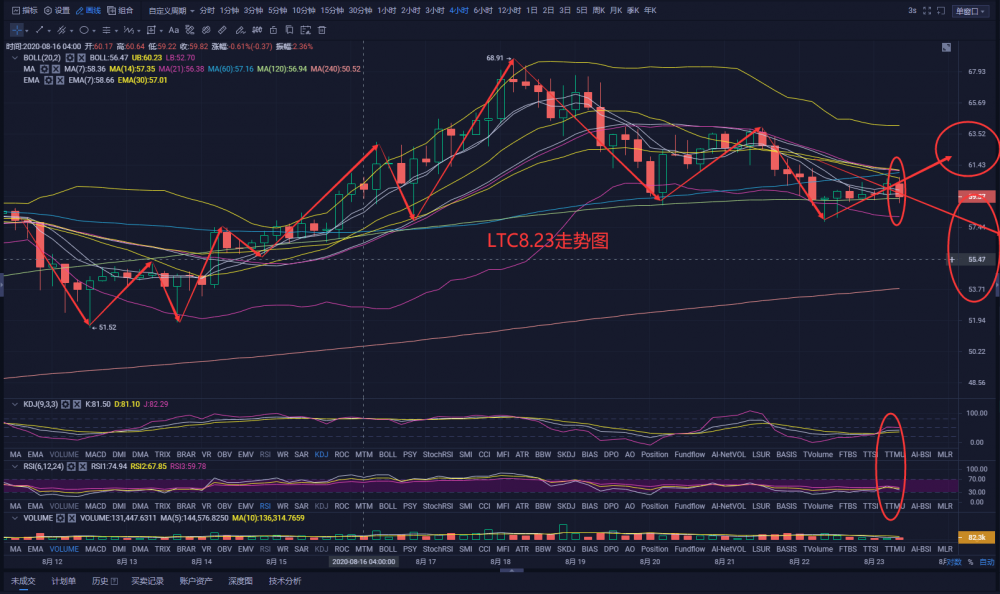Click the fullscreen expand icon
The width and height of the screenshot is (1000, 594).
pyautogui.click(x=927, y=11)
